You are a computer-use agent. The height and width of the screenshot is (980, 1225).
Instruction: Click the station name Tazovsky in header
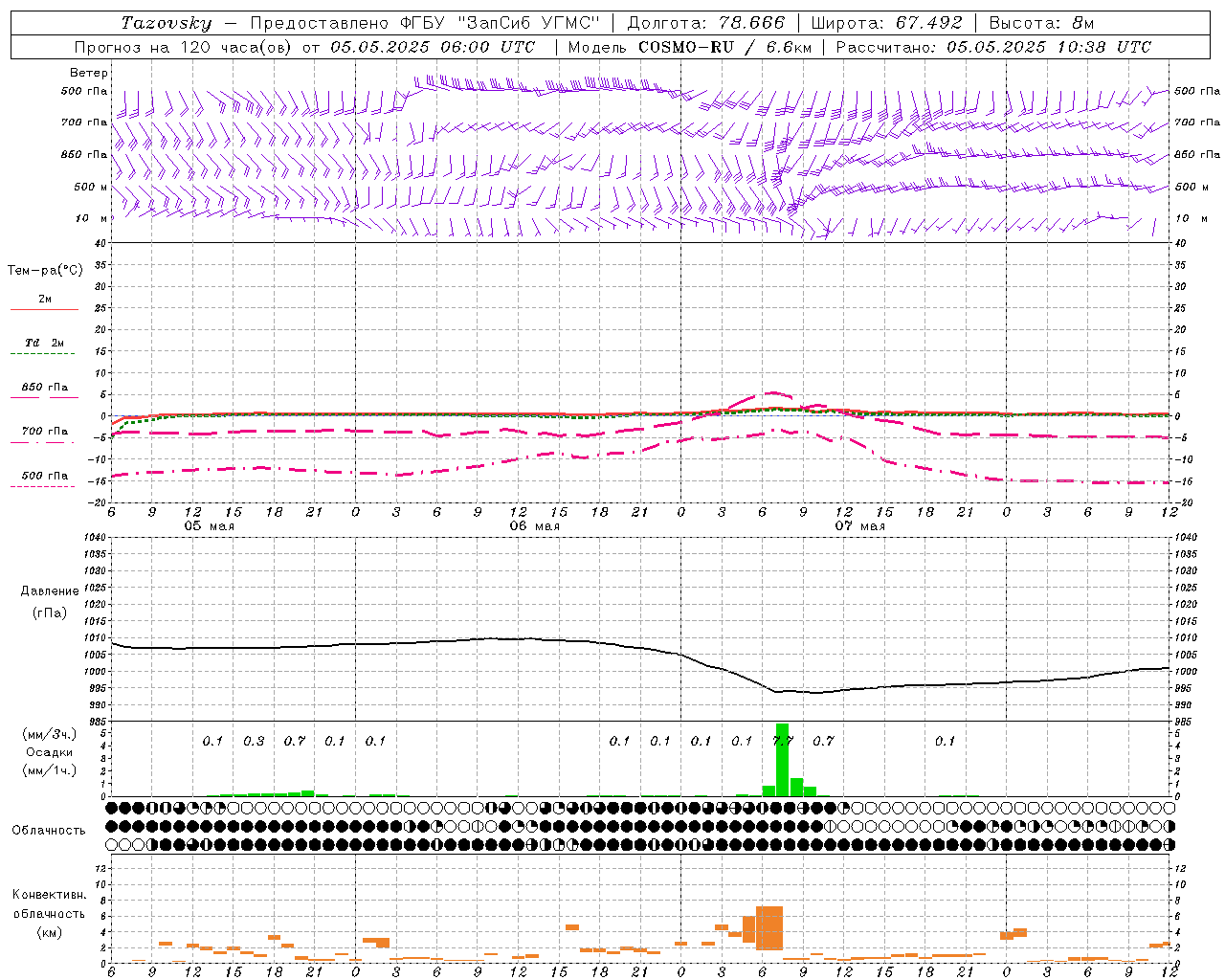point(167,23)
